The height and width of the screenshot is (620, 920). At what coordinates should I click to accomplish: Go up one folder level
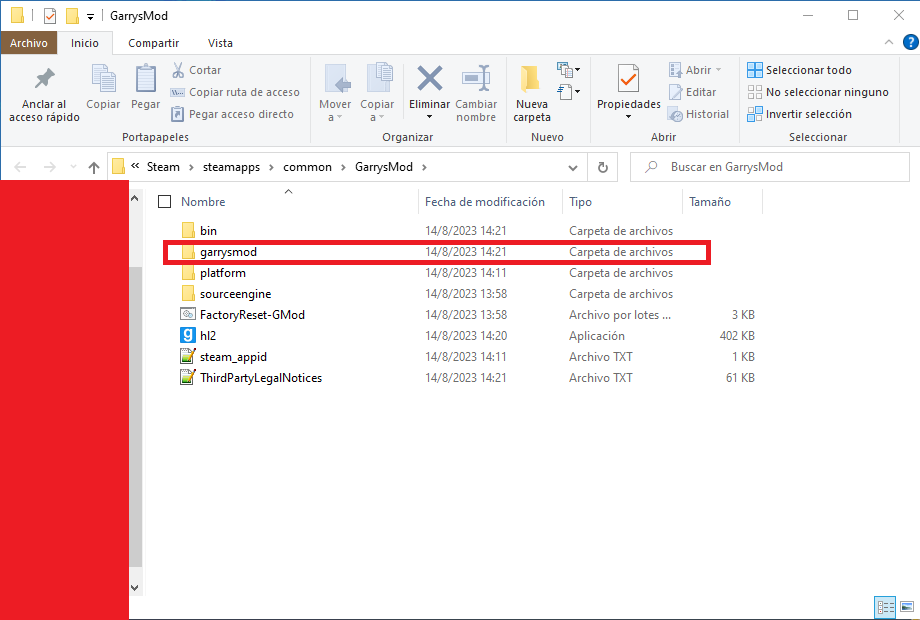(x=94, y=167)
